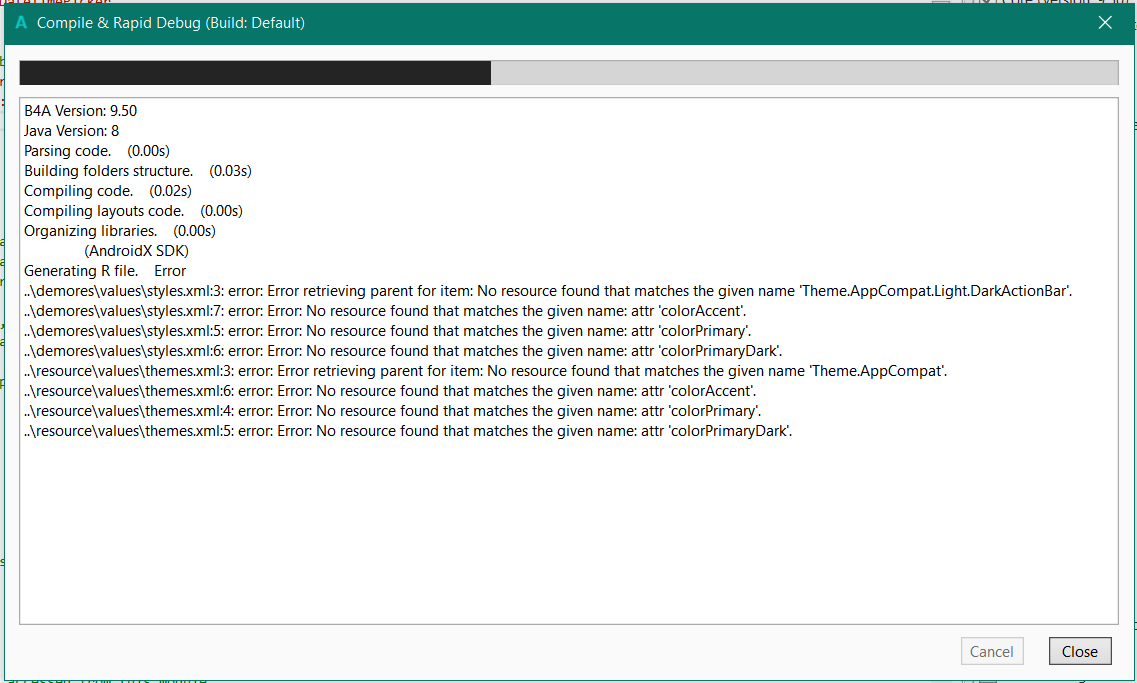Select the themes.xml:5 colorPrimaryDark error line
Screen dimensions: 1137x683
(x=408, y=431)
